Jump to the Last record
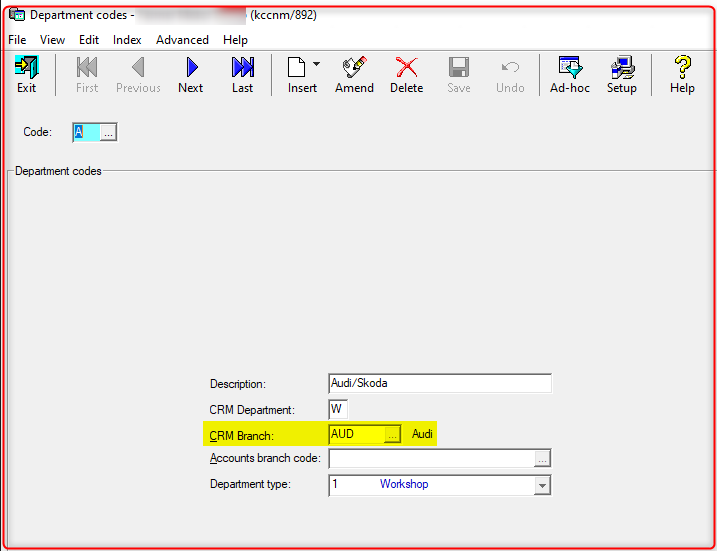Screen dimensions: 717x551 pyautogui.click(x=242, y=75)
